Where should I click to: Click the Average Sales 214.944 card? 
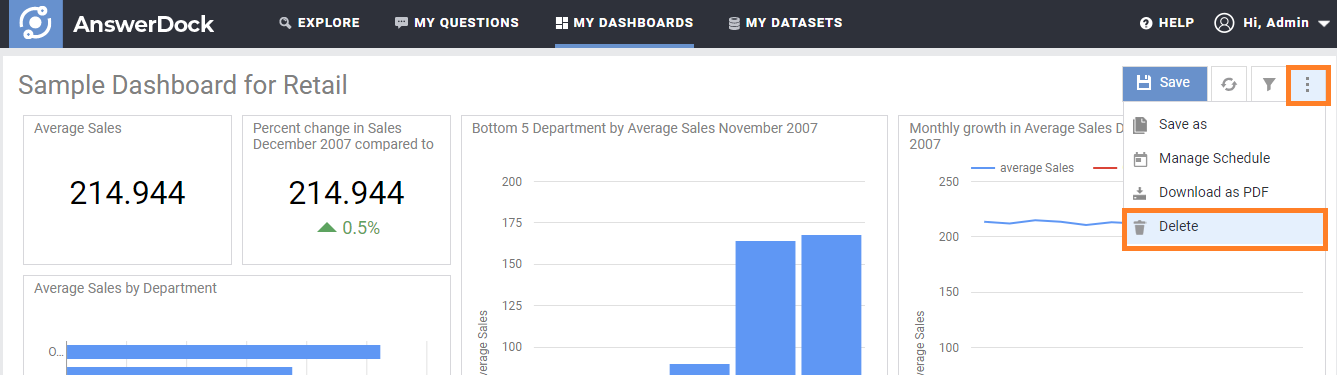(127, 190)
